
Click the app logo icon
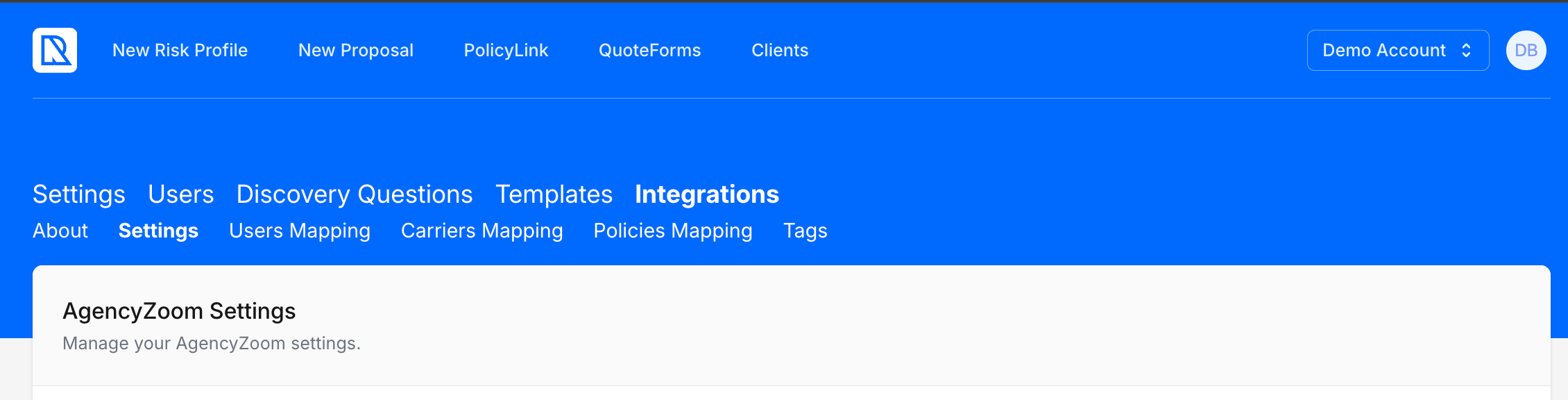pos(55,50)
